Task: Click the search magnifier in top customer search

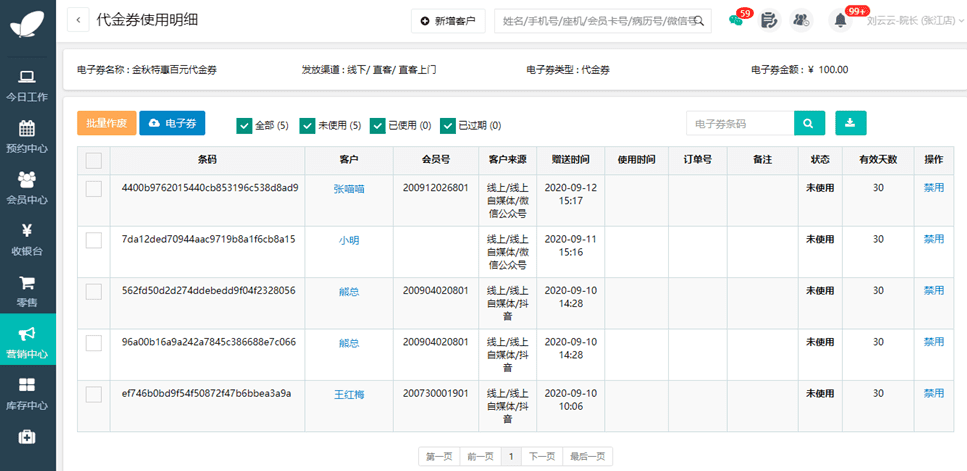Action: (x=703, y=20)
